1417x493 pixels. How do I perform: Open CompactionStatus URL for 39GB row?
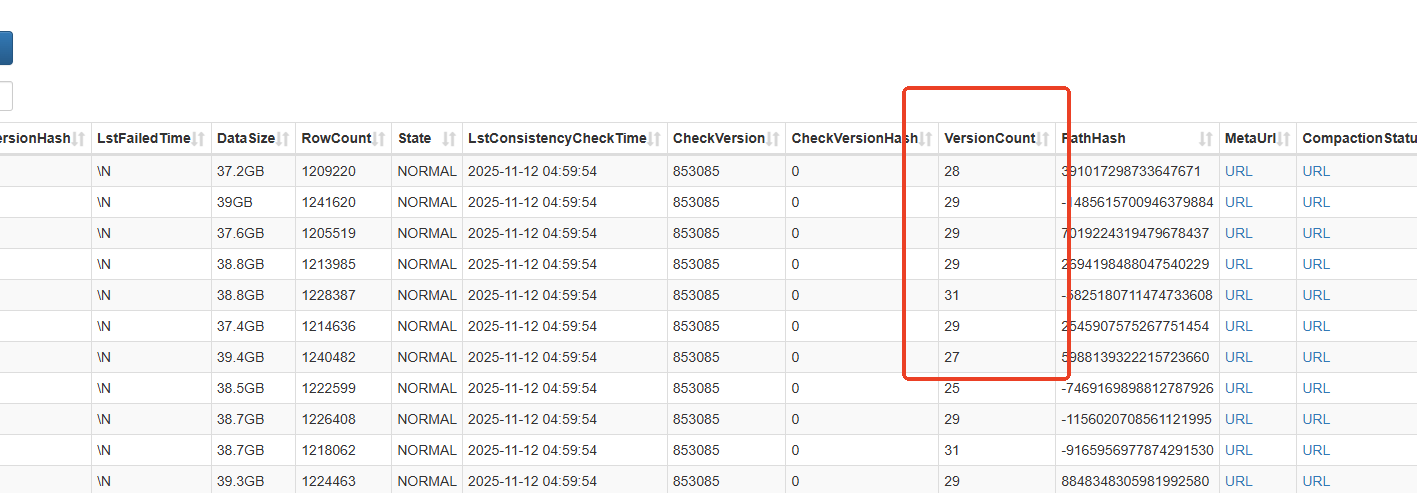[1316, 202]
